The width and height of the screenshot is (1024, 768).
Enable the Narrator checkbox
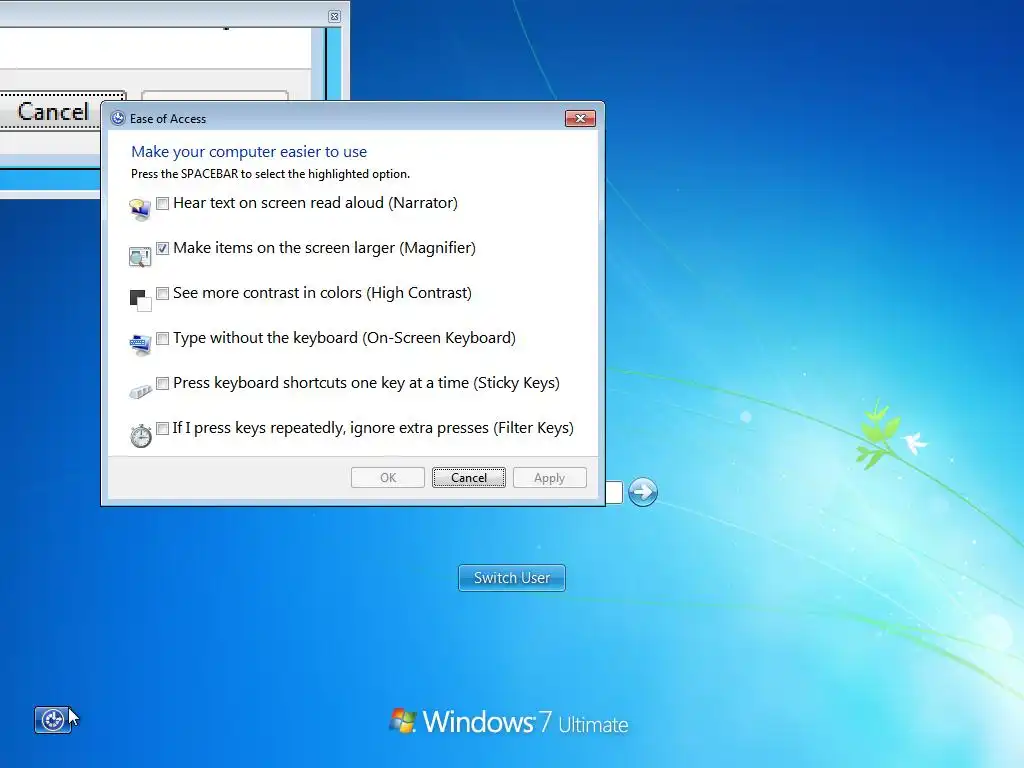pos(163,203)
